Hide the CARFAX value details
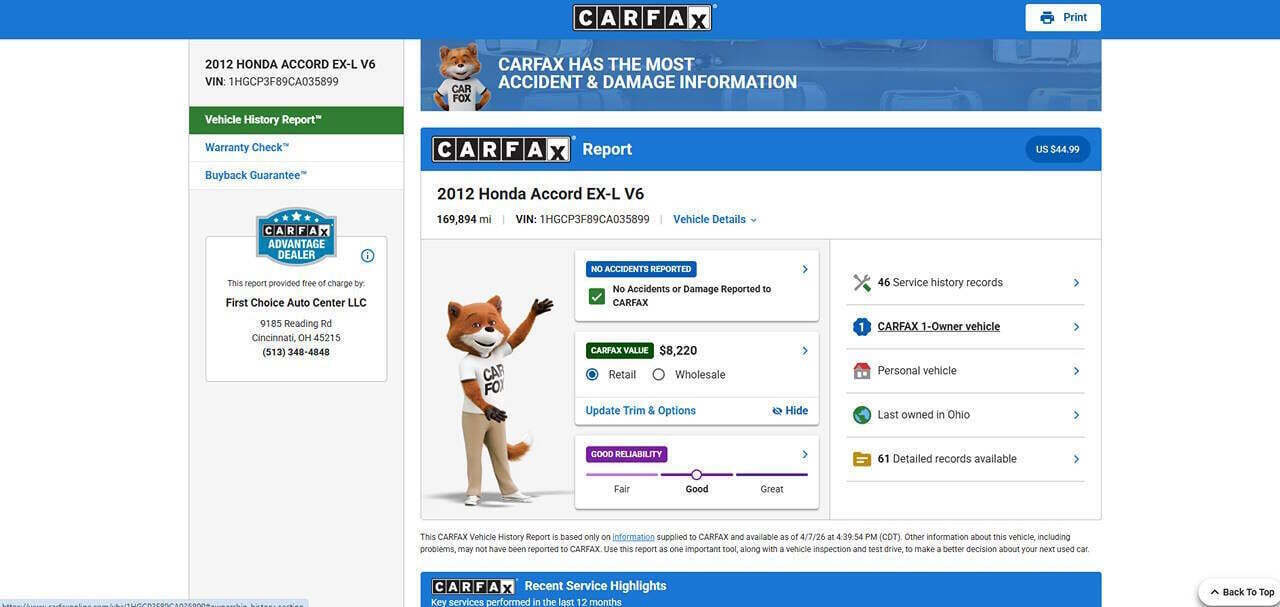 tap(790, 411)
